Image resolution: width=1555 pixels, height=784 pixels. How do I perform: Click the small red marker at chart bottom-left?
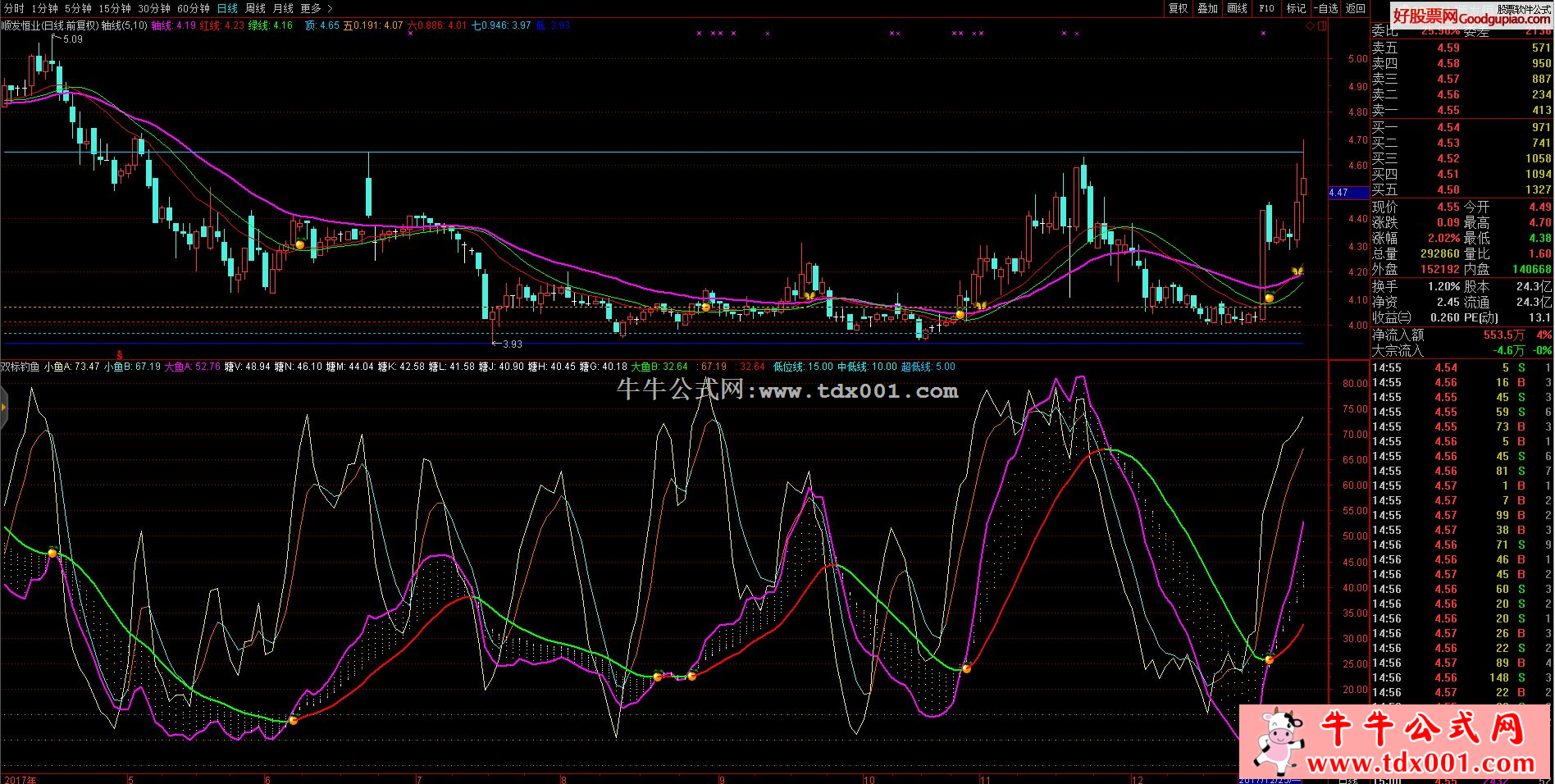click(120, 353)
